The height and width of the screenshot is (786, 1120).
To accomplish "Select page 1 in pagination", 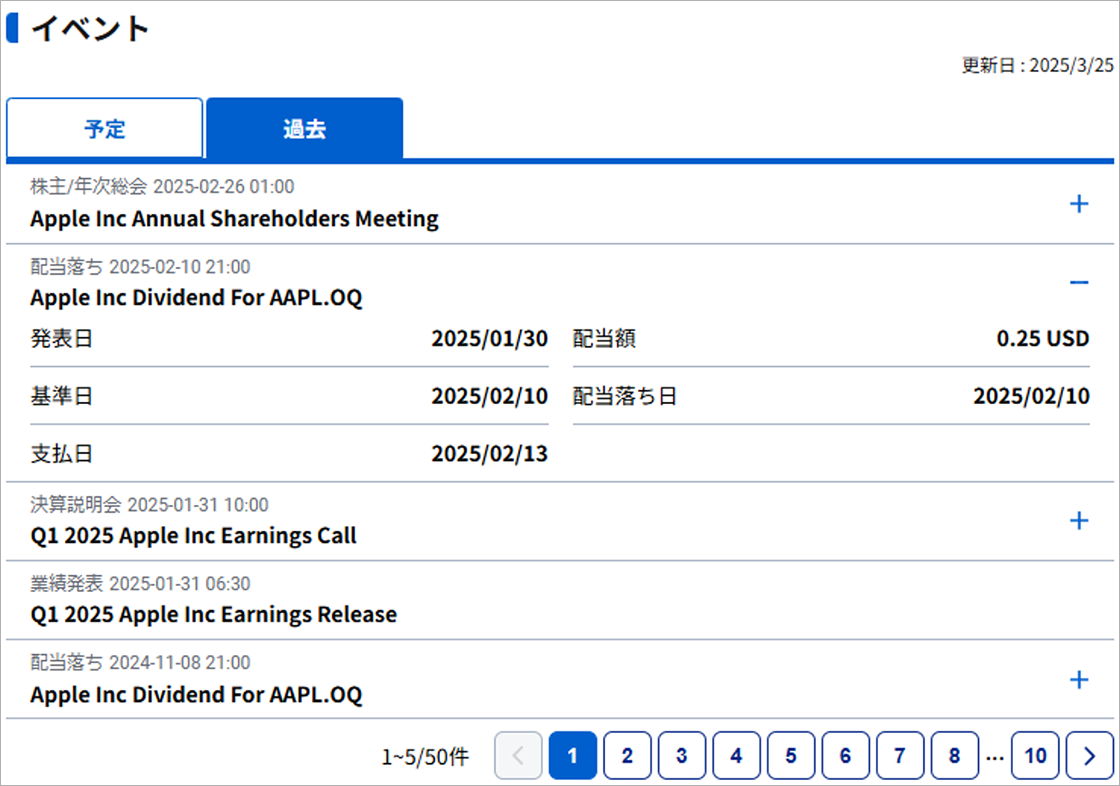I will [573, 755].
